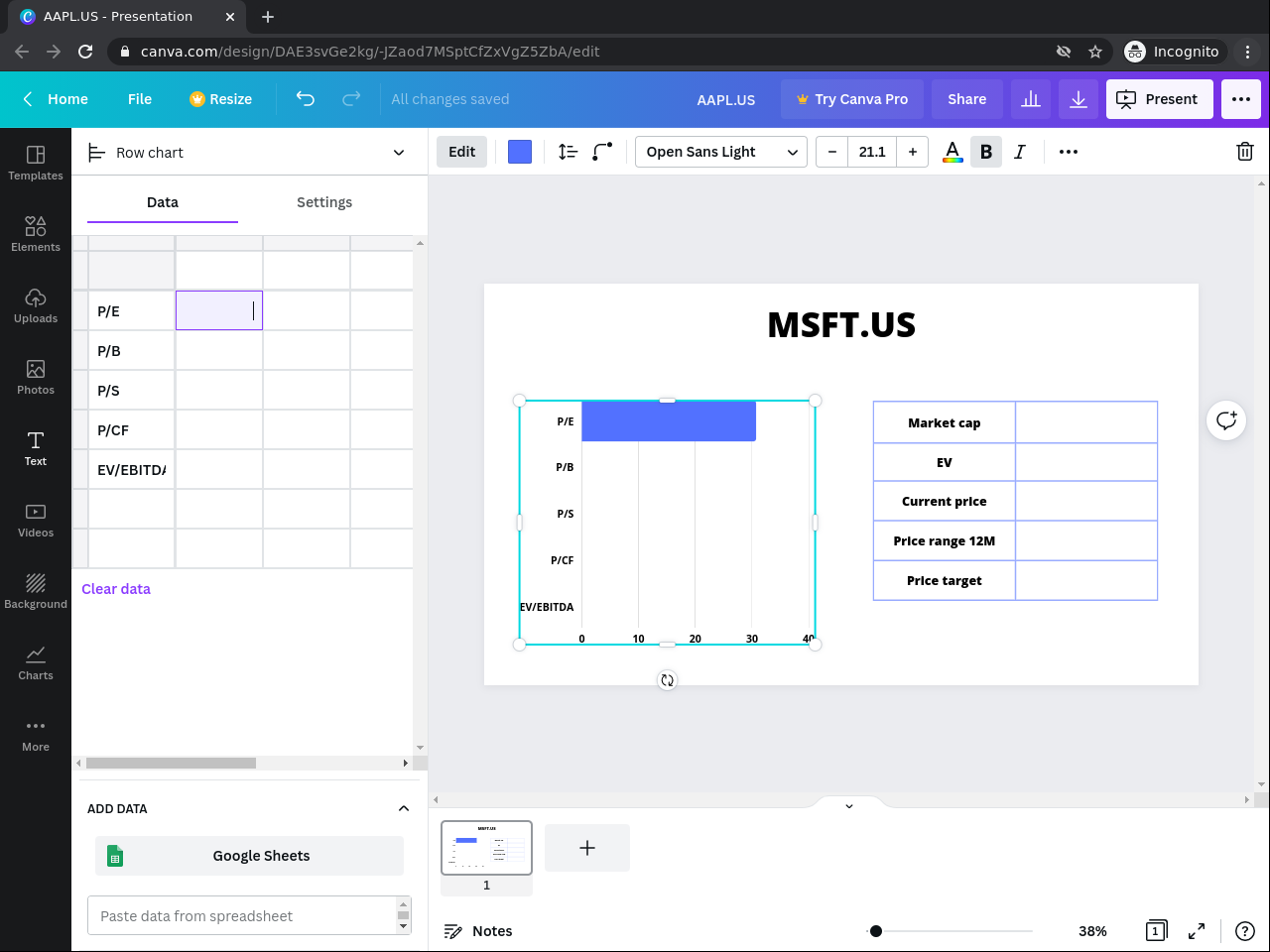1270x952 pixels.
Task: Click the Edit button in toolbar
Action: click(462, 152)
